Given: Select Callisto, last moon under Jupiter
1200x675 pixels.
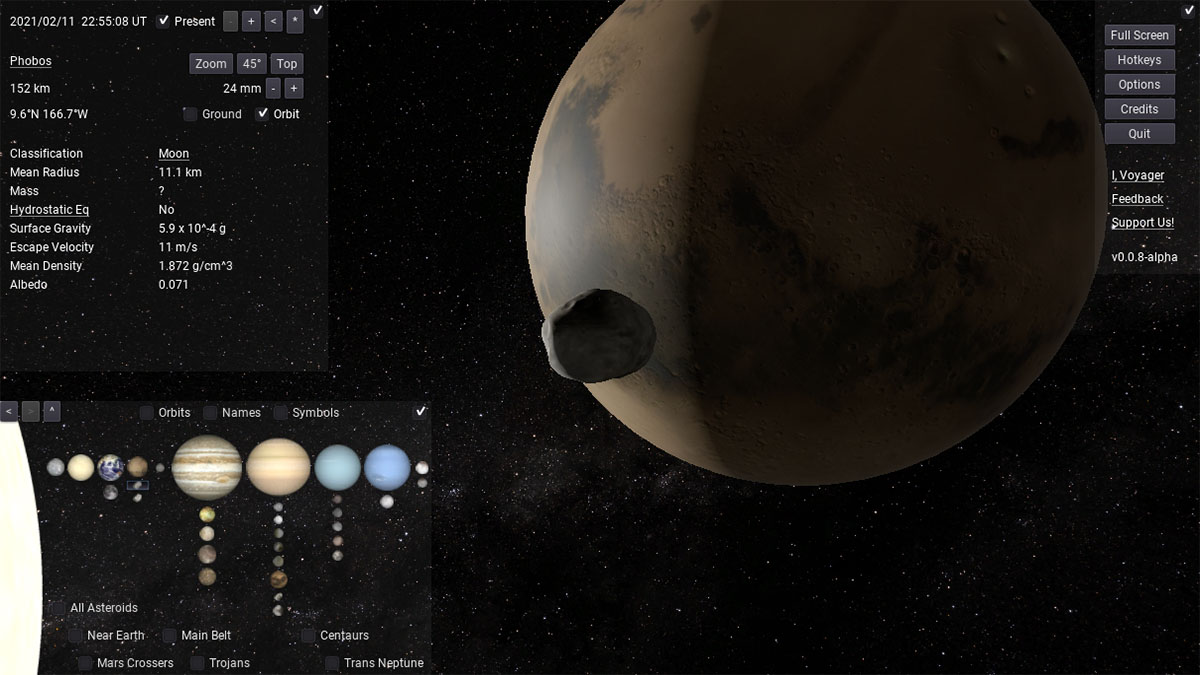Looking at the screenshot, I should coord(207,576).
